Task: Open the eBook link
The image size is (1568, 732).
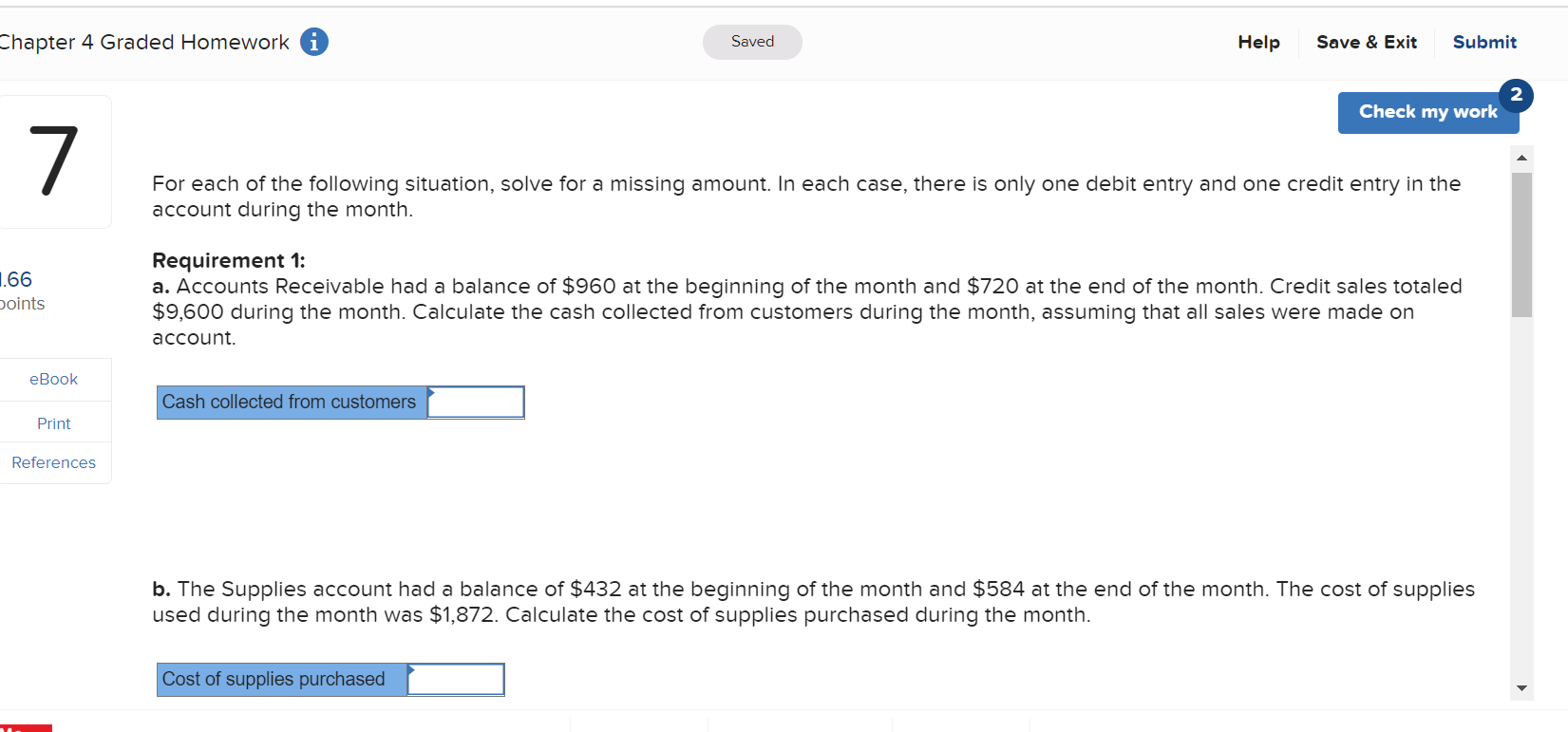Action: (x=54, y=379)
